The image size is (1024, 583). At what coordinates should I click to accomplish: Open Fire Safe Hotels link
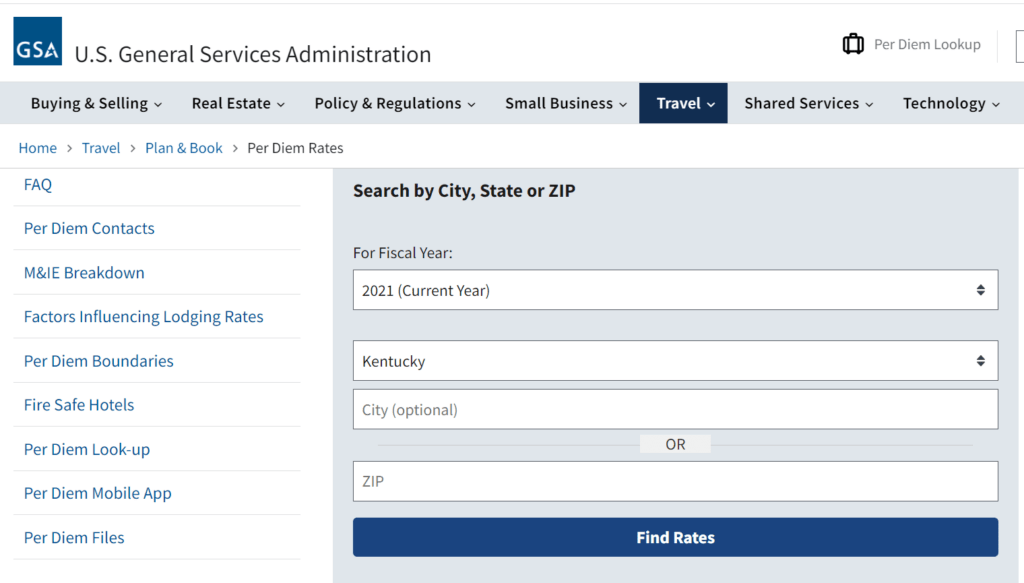click(79, 405)
